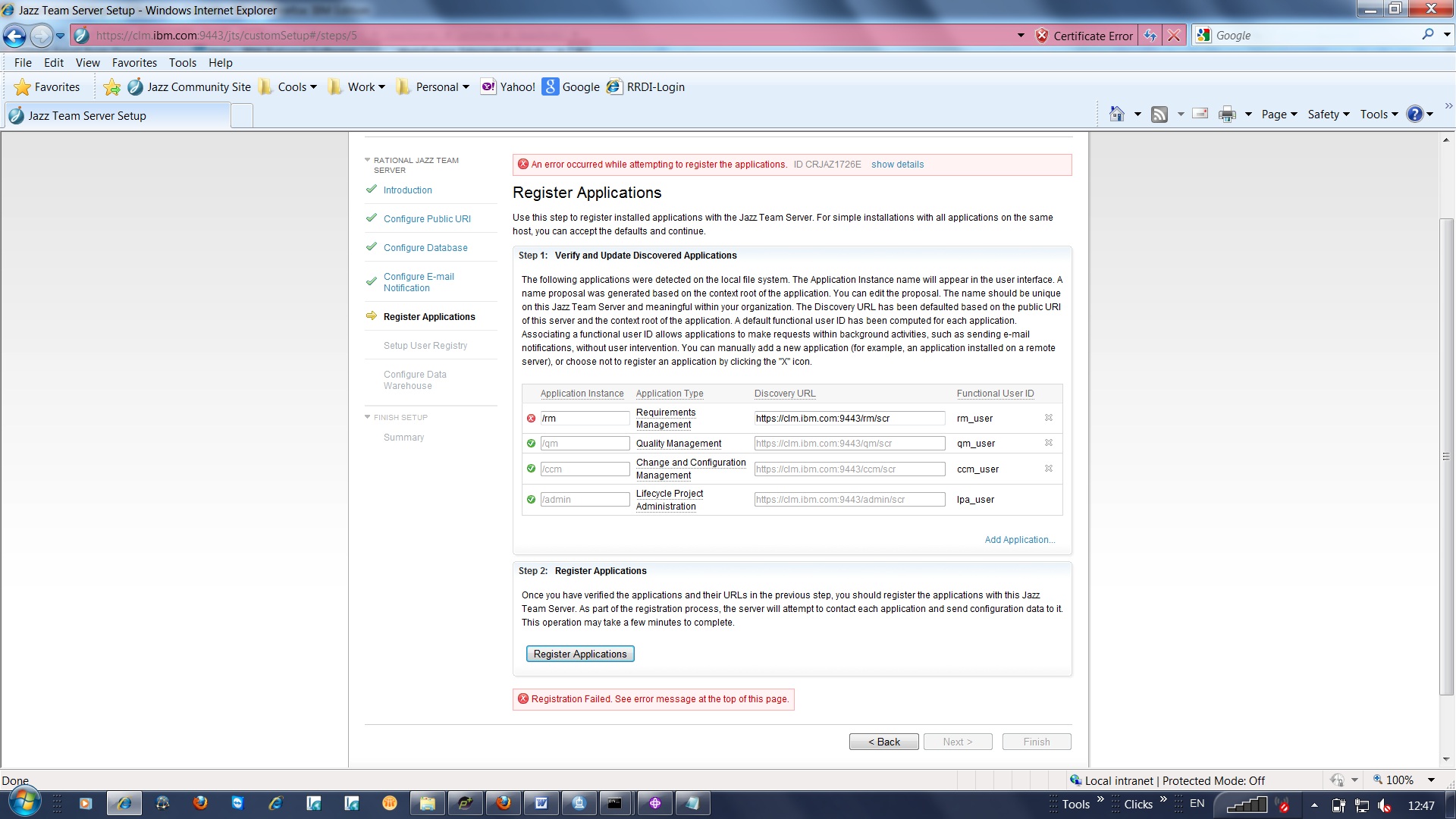Click the browser Forward arrow button
Viewport: 1456px width, 819px height.
pyautogui.click(x=41, y=36)
